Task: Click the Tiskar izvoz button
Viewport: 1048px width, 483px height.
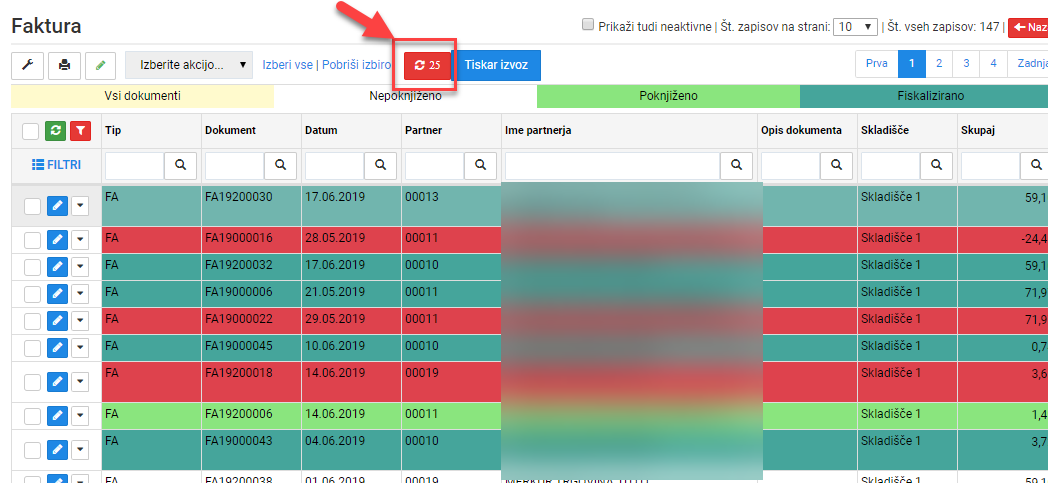Action: coord(497,65)
